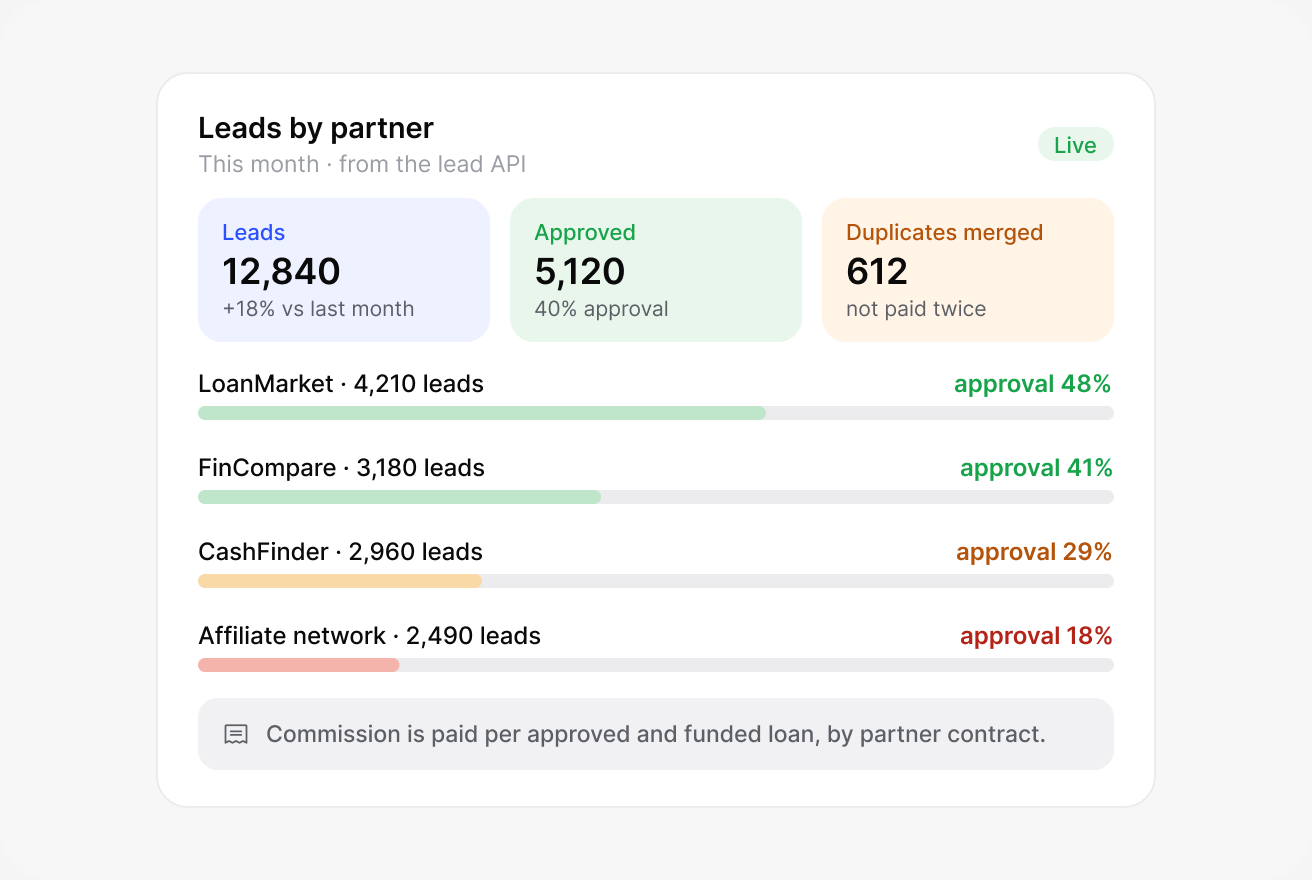Click the "not paid twice" text
The image size is (1312, 880).
pyautogui.click(x=916, y=309)
